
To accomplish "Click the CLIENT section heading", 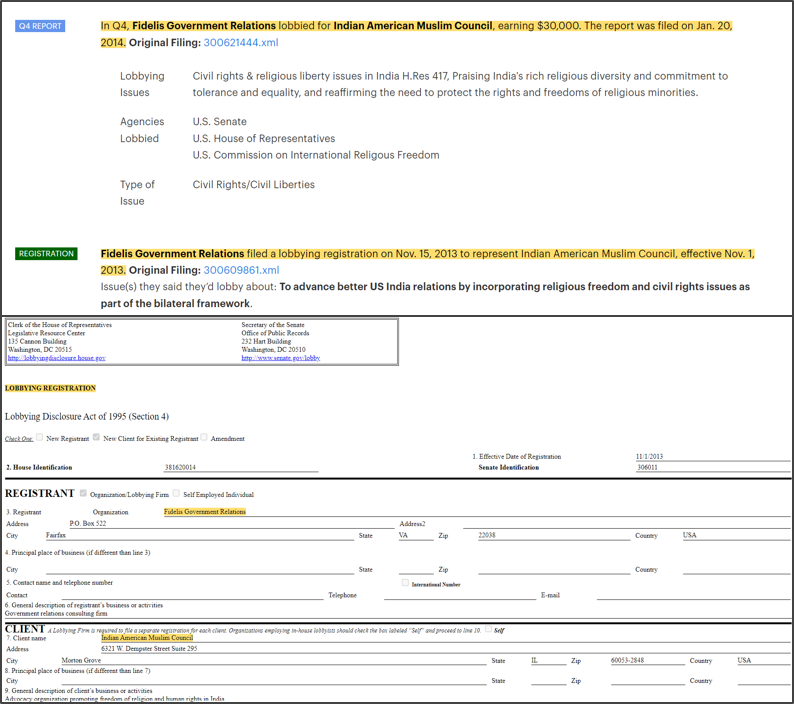I will pos(25,629).
